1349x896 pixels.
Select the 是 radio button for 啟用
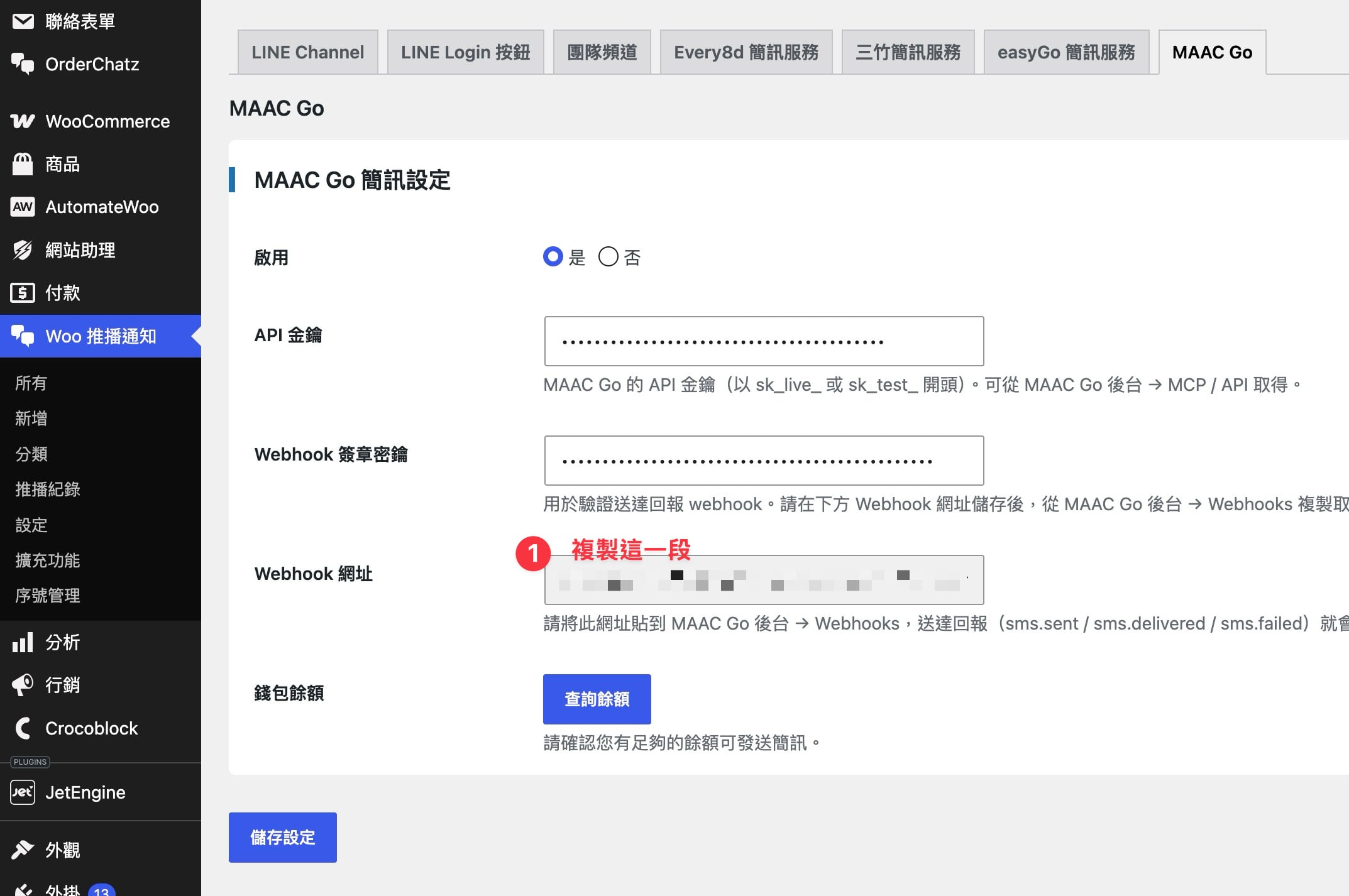click(553, 256)
